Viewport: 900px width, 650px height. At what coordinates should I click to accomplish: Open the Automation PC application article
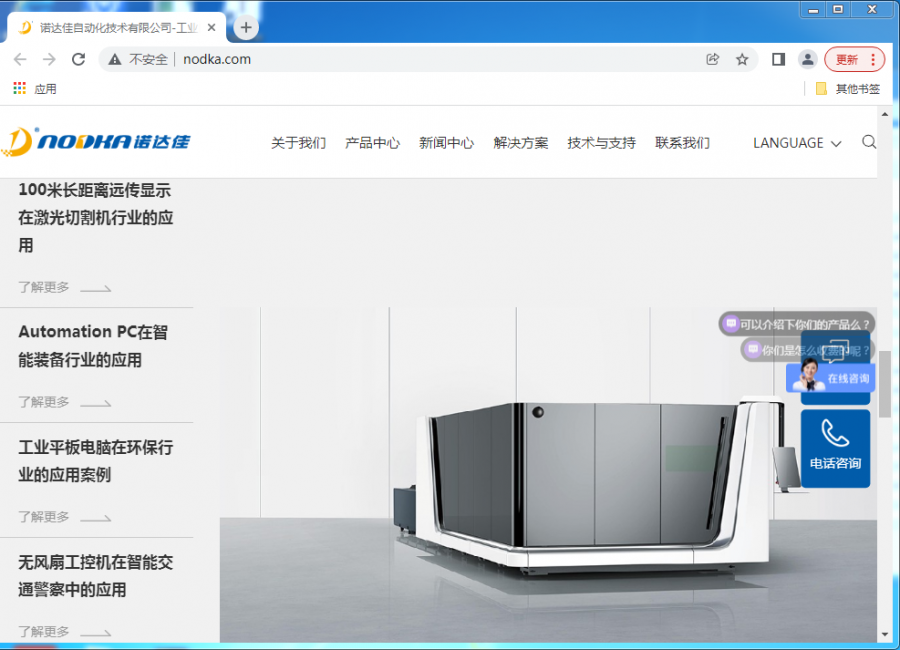pos(93,345)
